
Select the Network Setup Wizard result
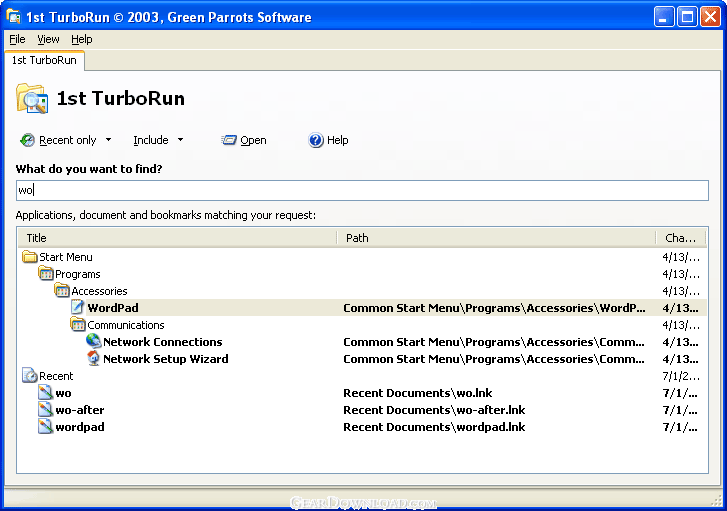click(x=166, y=359)
